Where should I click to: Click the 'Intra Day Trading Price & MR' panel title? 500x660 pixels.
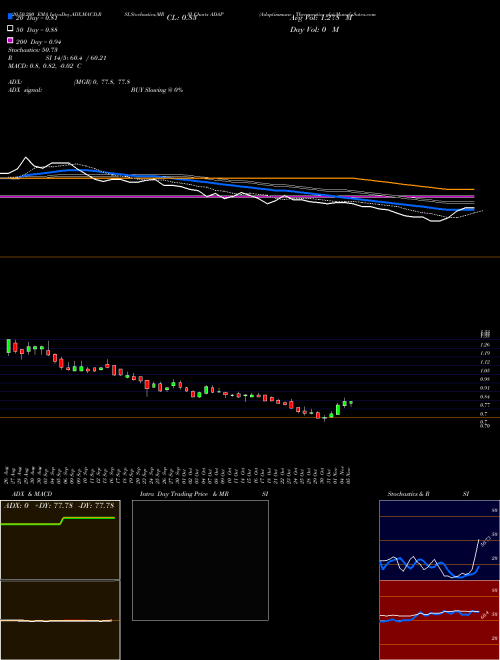point(184,494)
